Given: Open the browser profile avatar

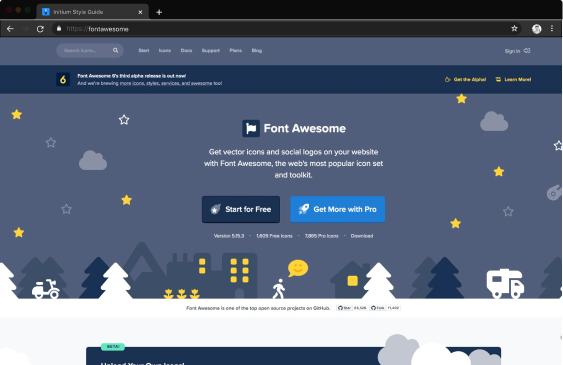Looking at the screenshot, I should pos(536,29).
